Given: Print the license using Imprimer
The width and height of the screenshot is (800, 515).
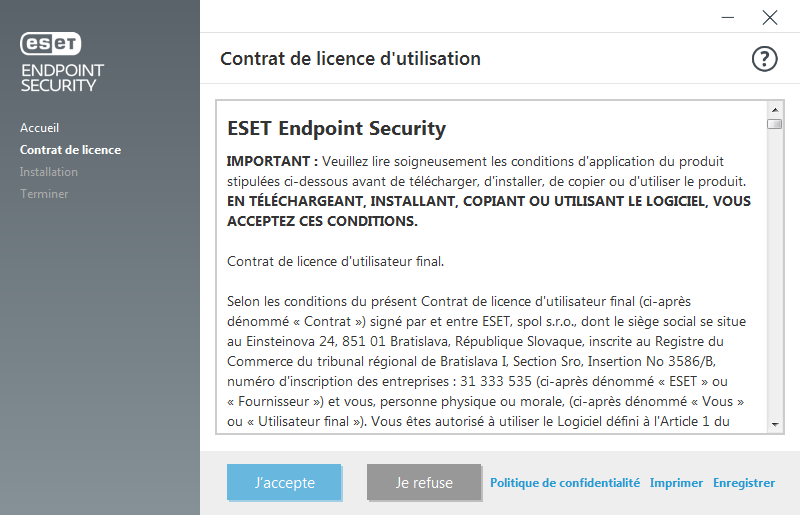Looking at the screenshot, I should point(676,482).
